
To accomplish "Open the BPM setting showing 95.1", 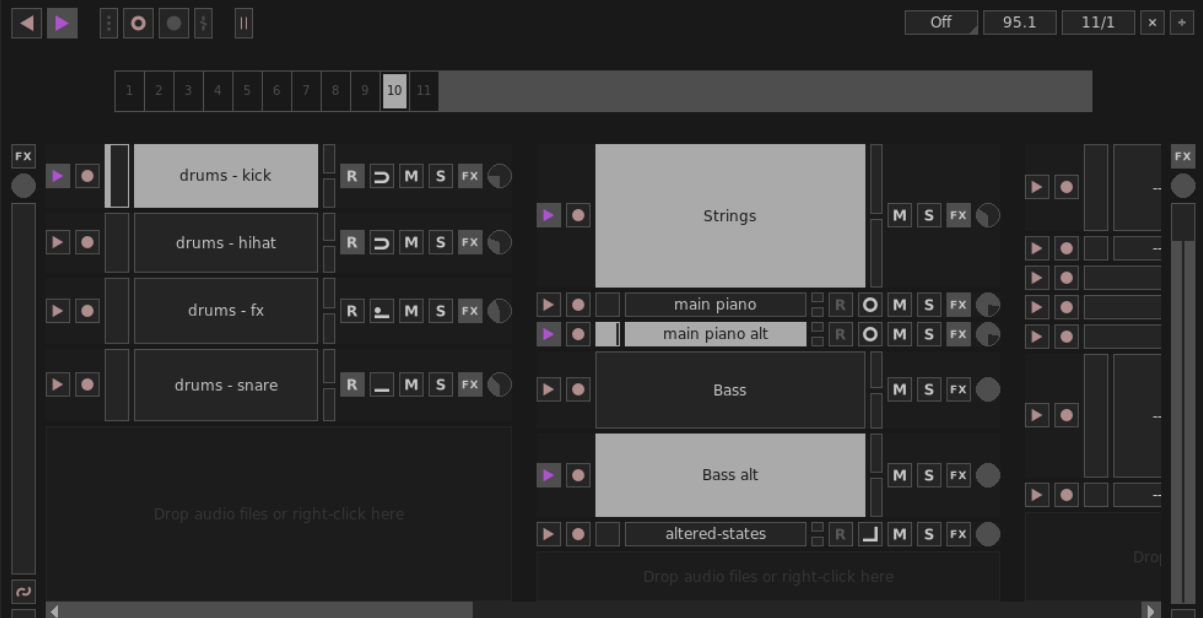I will pyautogui.click(x=1018, y=21).
